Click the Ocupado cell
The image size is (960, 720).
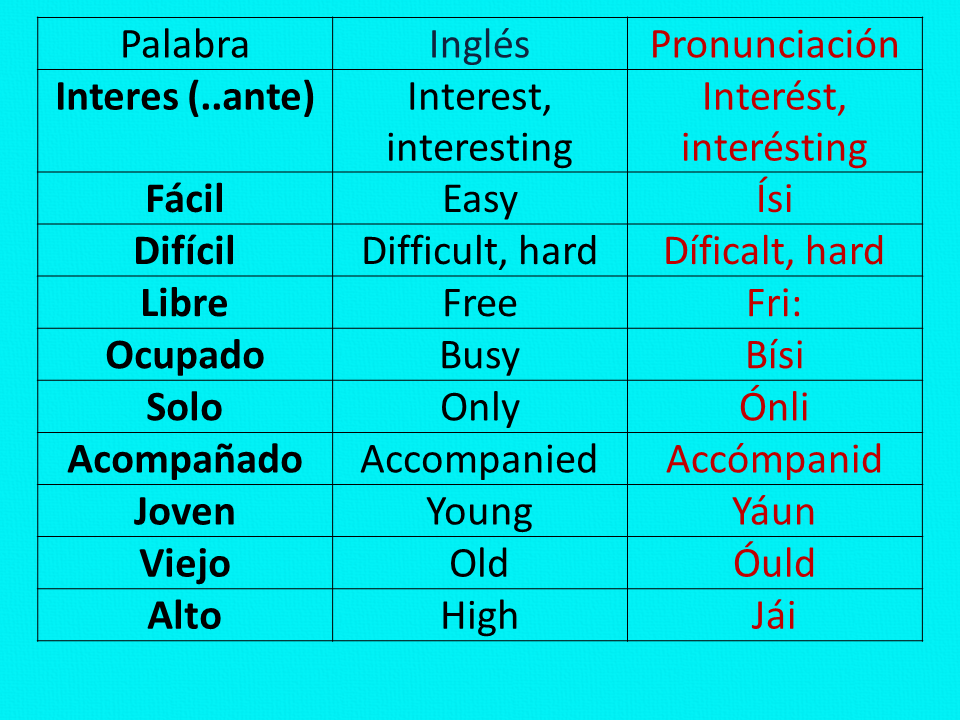[185, 355]
